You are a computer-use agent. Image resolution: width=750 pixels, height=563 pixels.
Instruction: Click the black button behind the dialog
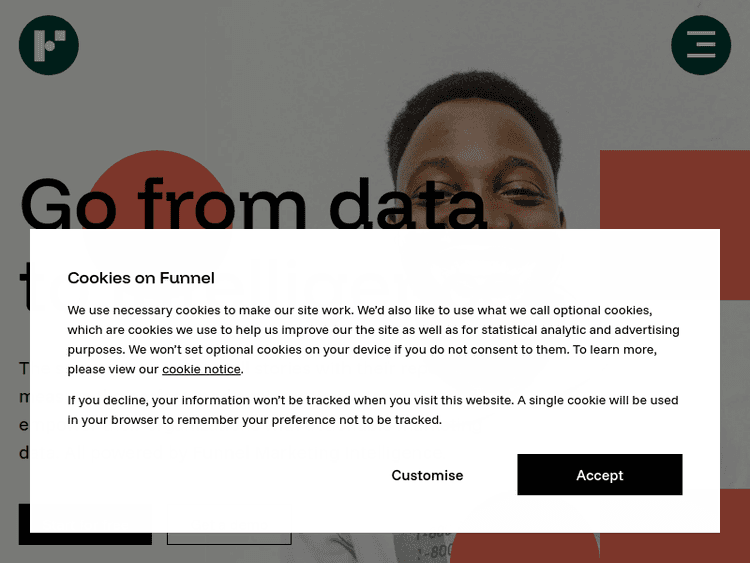point(85,539)
